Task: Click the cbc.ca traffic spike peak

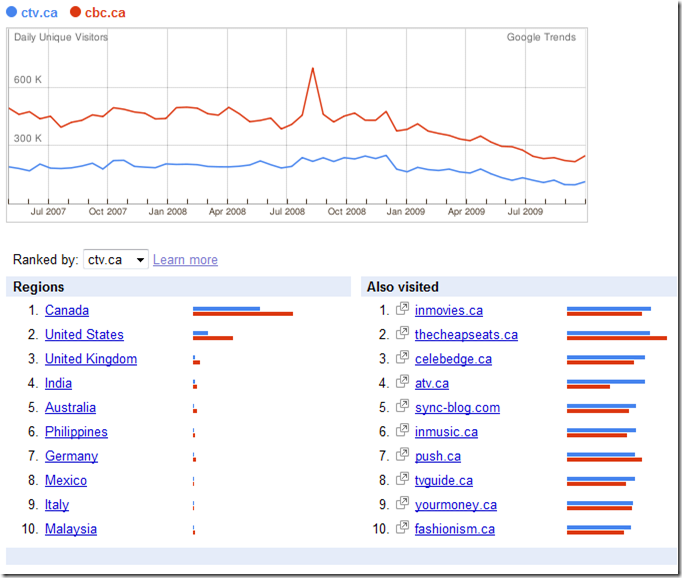Action: pos(313,69)
